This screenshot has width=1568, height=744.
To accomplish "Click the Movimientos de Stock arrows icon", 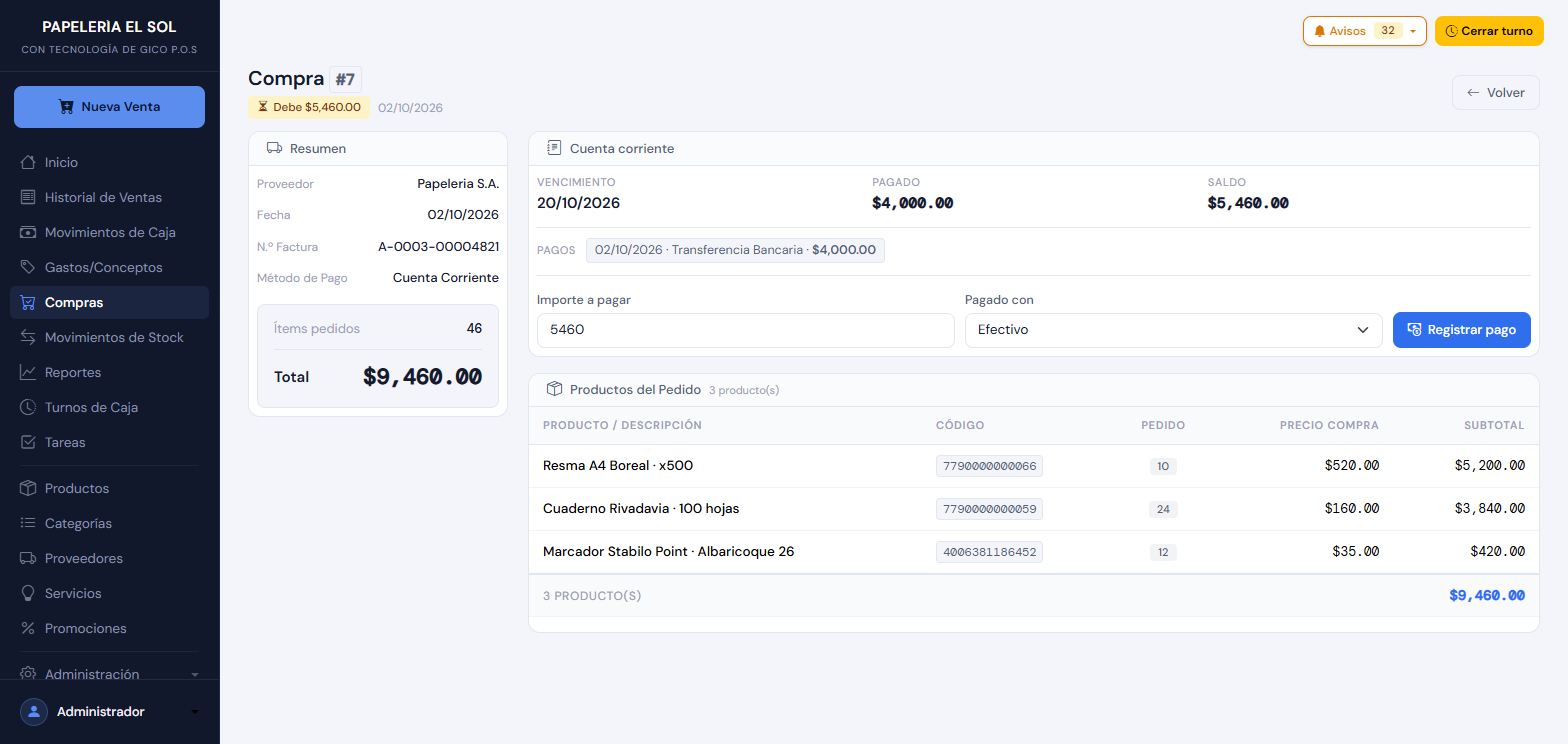I will coord(28,337).
